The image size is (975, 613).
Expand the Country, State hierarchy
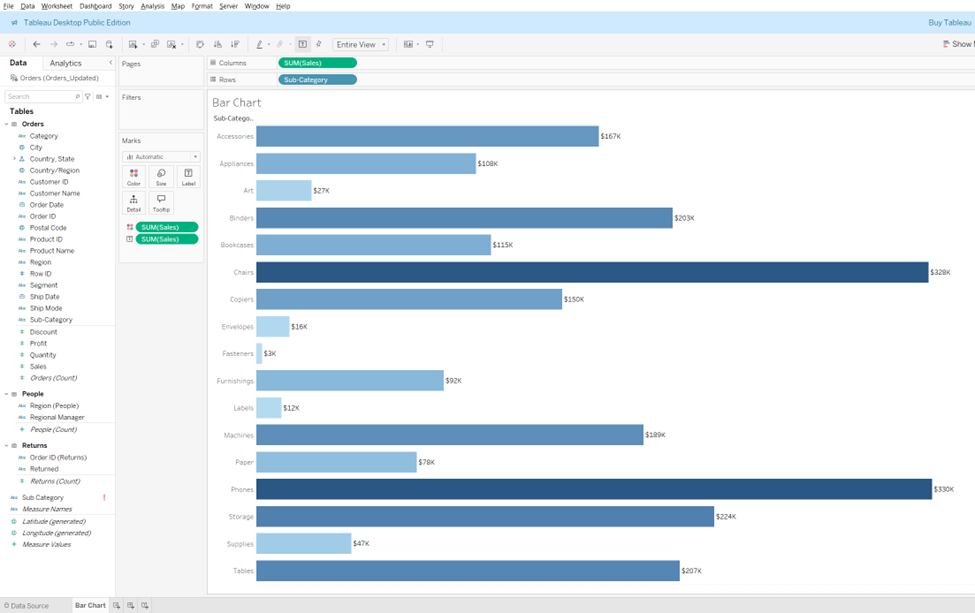(x=14, y=159)
